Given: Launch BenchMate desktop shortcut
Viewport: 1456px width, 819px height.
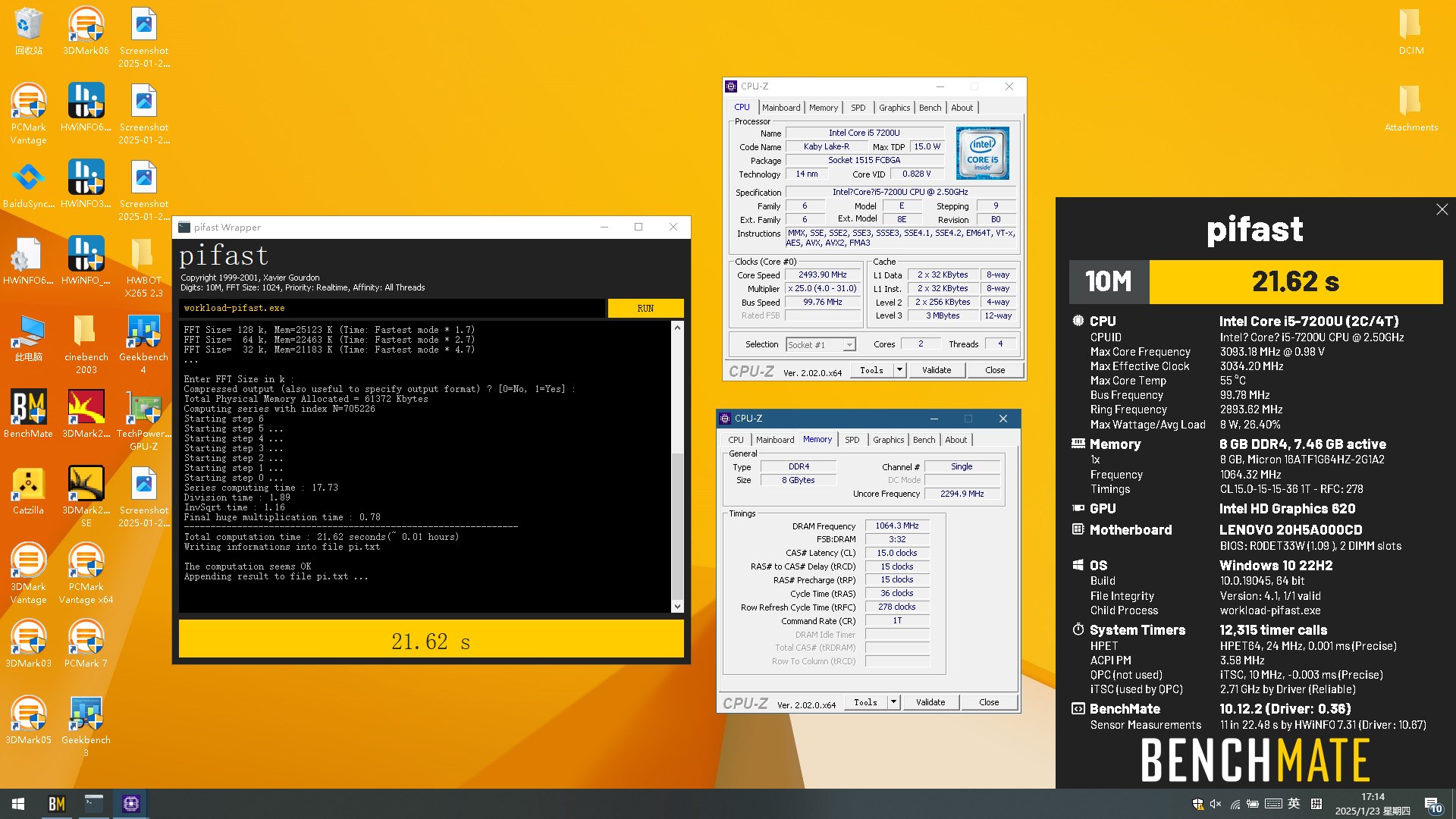Looking at the screenshot, I should click(28, 414).
